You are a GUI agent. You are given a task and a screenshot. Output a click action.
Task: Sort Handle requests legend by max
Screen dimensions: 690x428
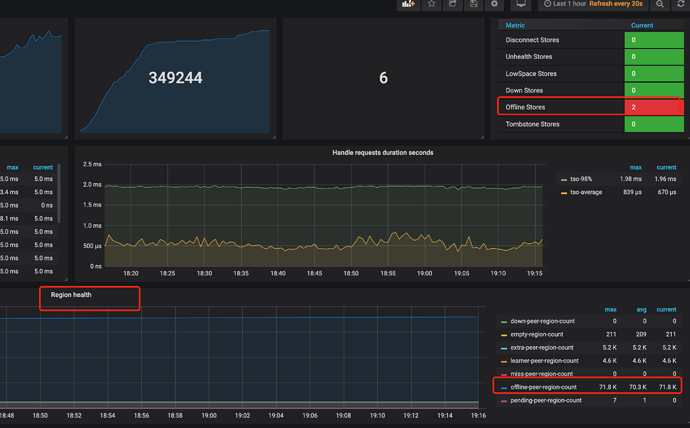pos(635,167)
